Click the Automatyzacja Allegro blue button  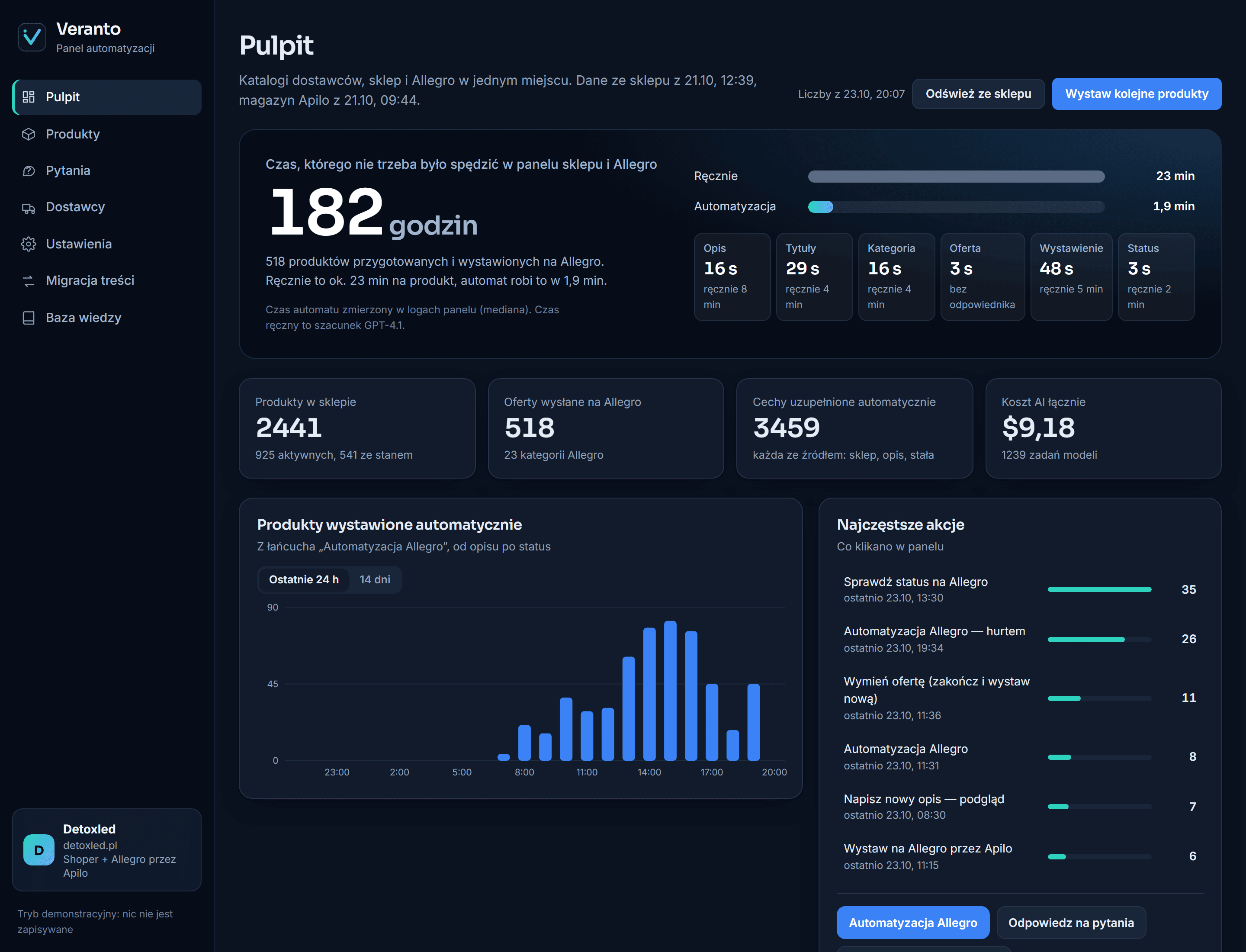click(x=913, y=923)
